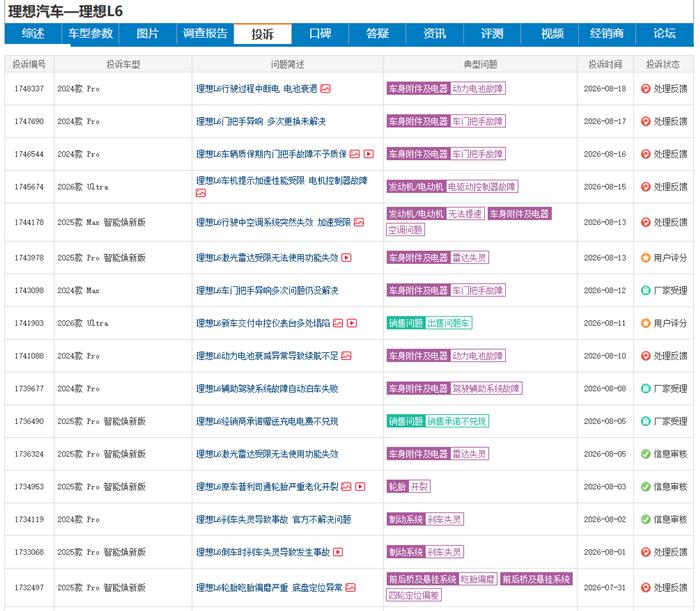Screen dimensions: 700x611
Task: Play video icon for complaint 1733068
Action: point(338,552)
